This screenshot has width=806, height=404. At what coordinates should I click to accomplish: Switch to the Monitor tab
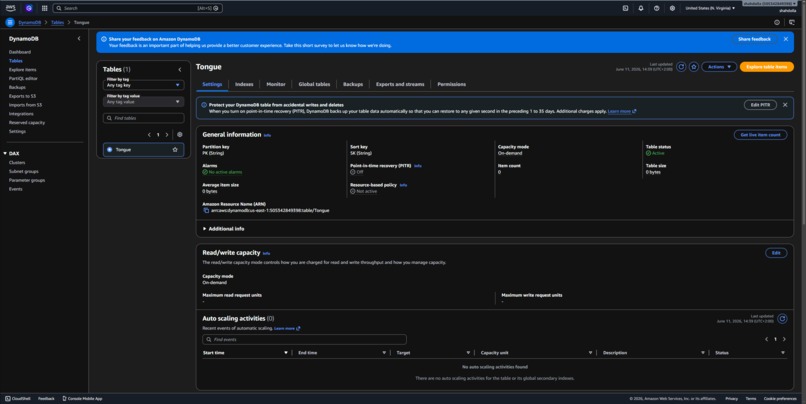pos(276,84)
